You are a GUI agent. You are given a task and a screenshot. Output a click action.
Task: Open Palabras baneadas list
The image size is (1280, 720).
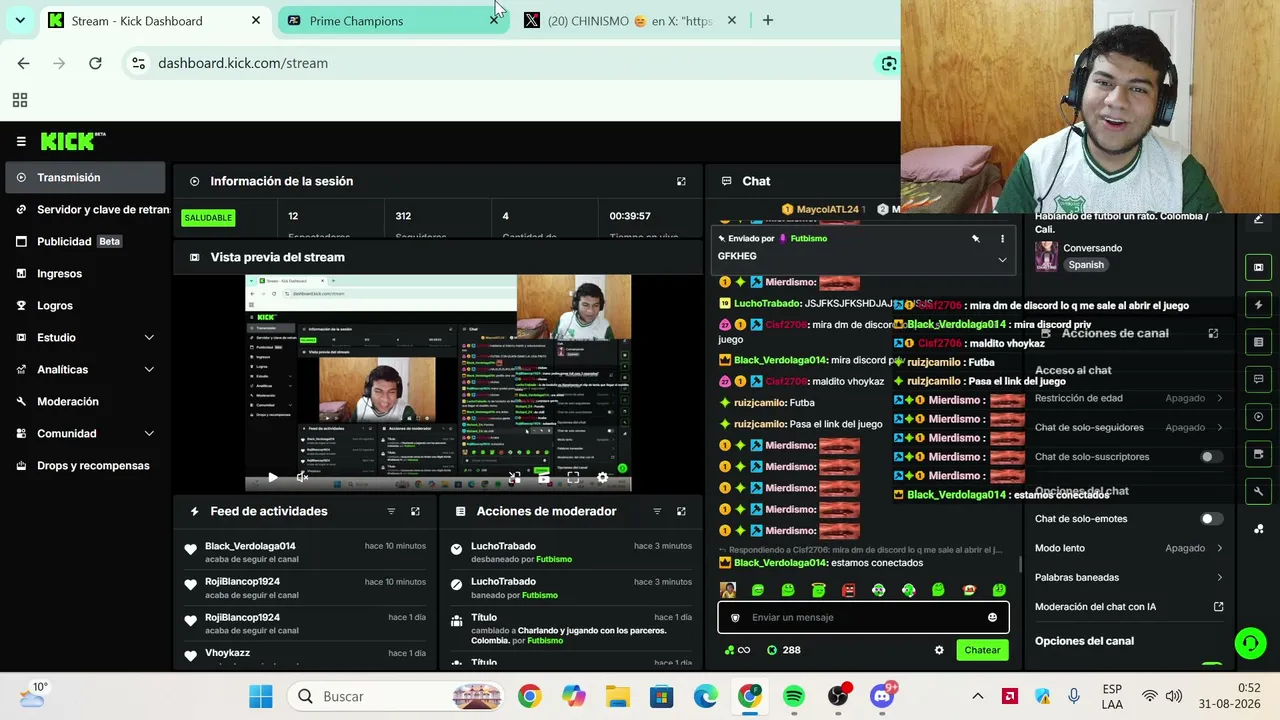point(1129,577)
